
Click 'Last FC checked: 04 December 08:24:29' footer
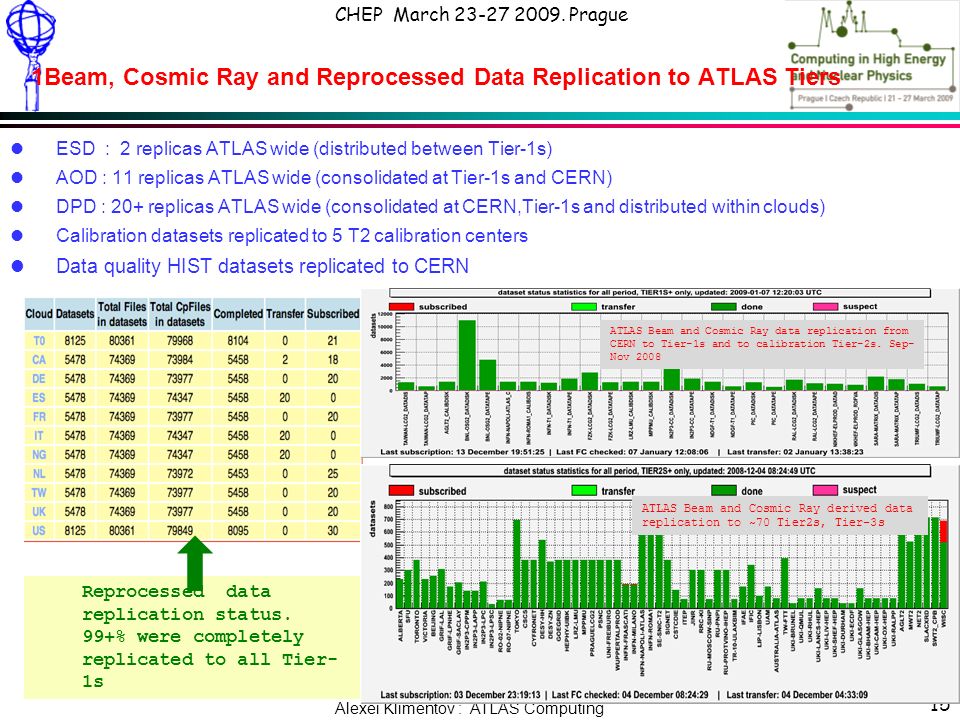[630, 695]
